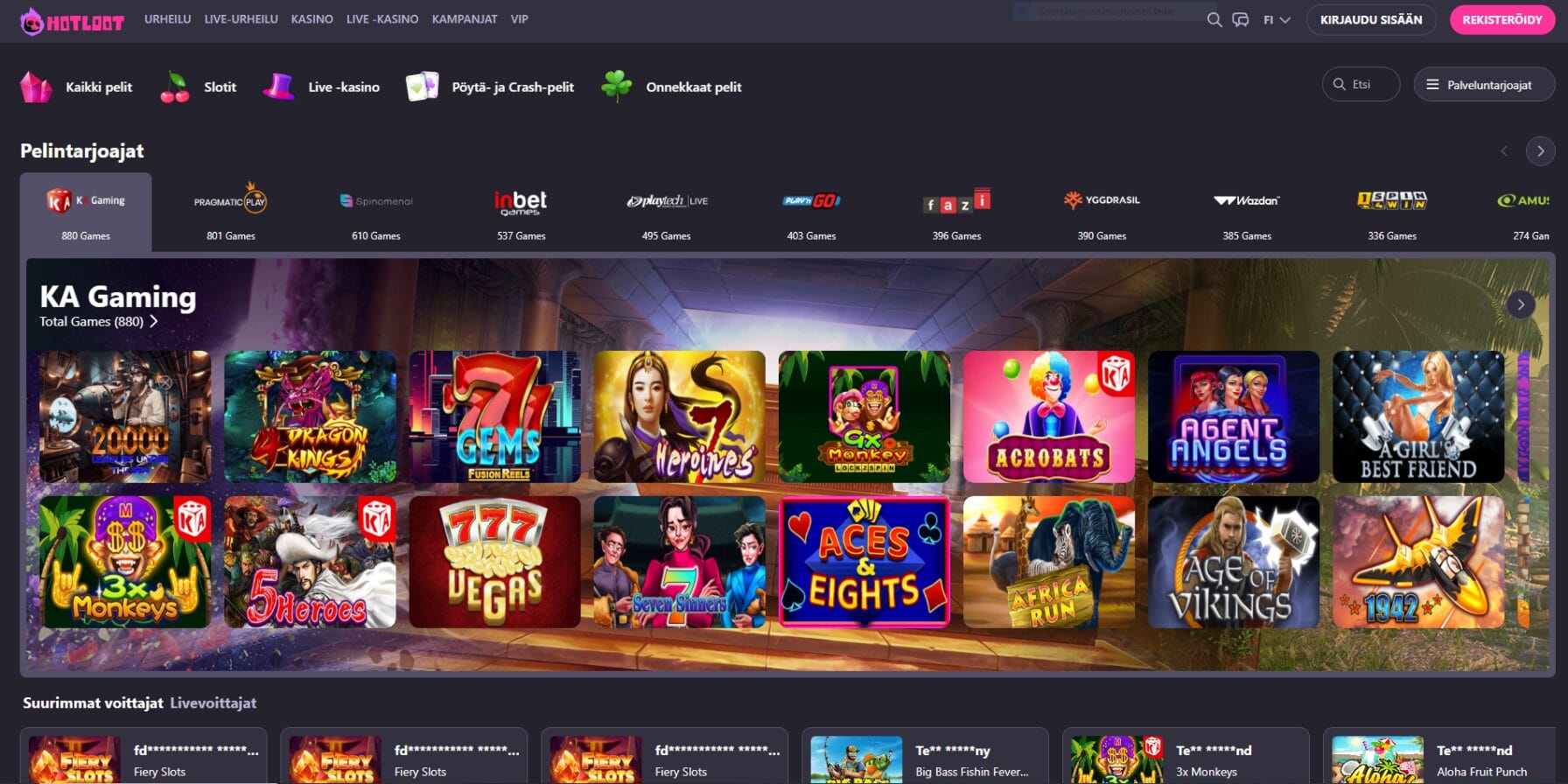Open Total Games (880) link
This screenshot has width=1568, height=784.
click(98, 321)
